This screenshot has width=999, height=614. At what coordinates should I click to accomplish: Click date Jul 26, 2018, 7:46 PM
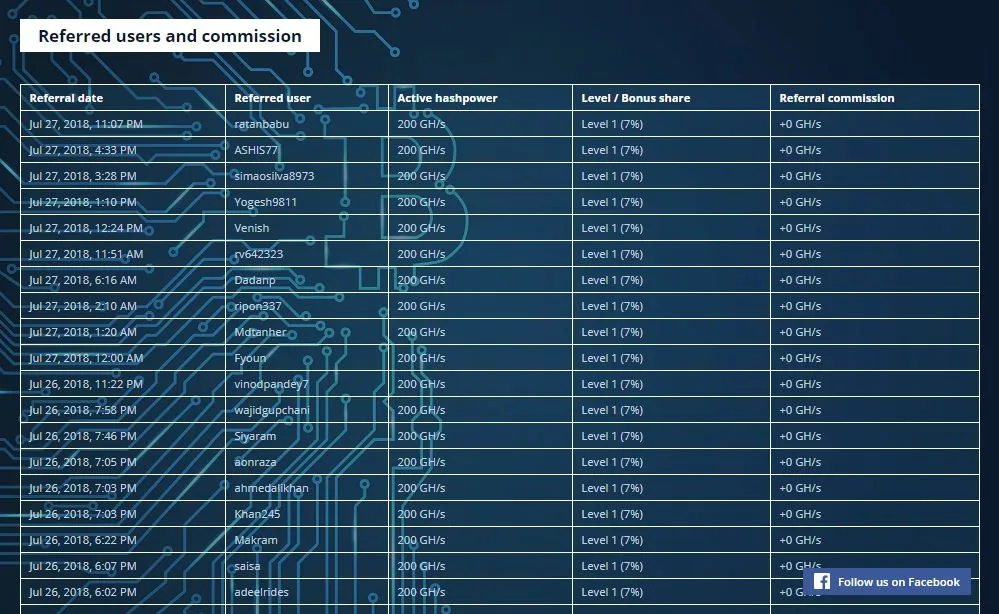pyautogui.click(x=83, y=436)
